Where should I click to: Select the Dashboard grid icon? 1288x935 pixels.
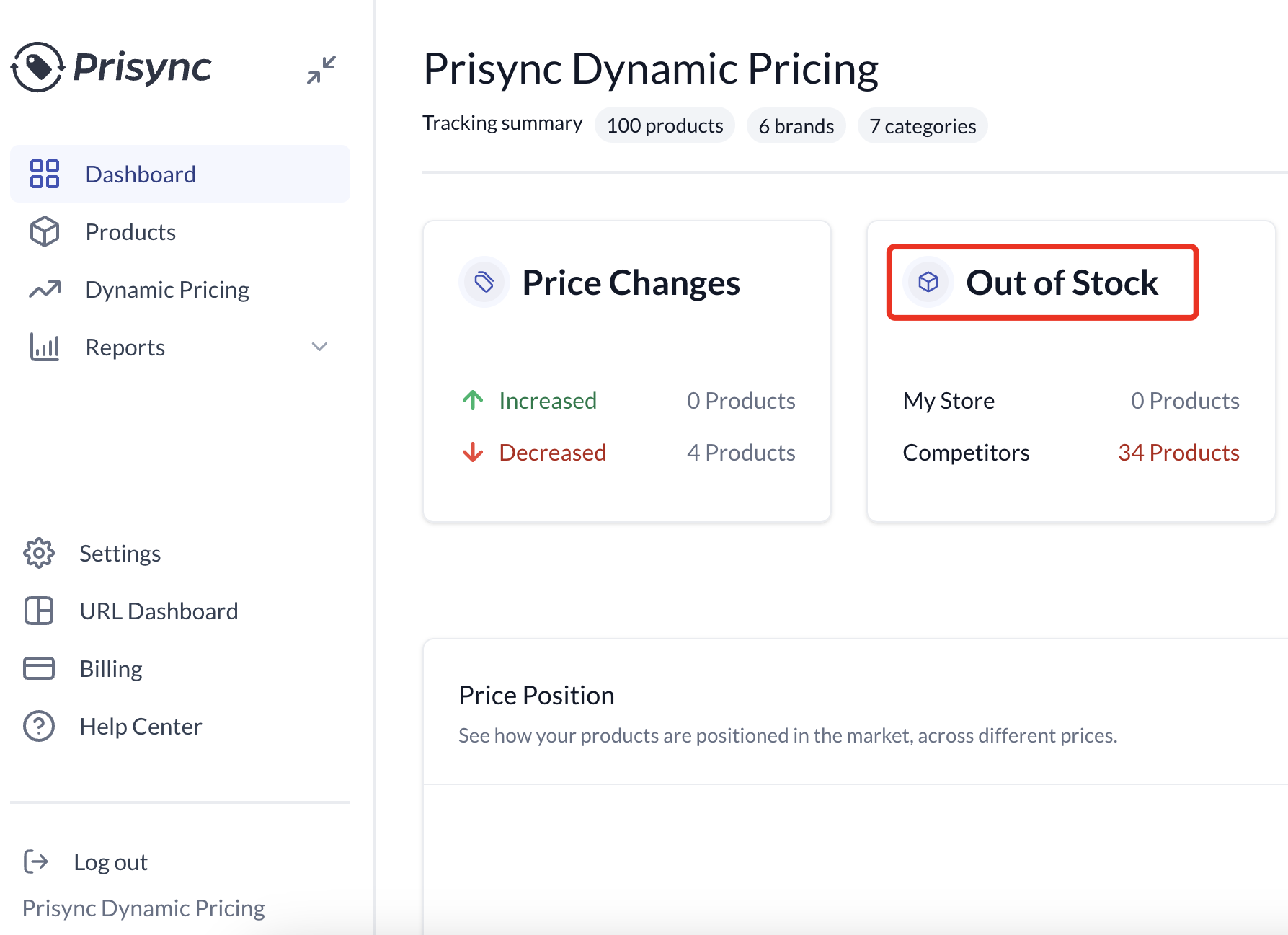coord(45,173)
